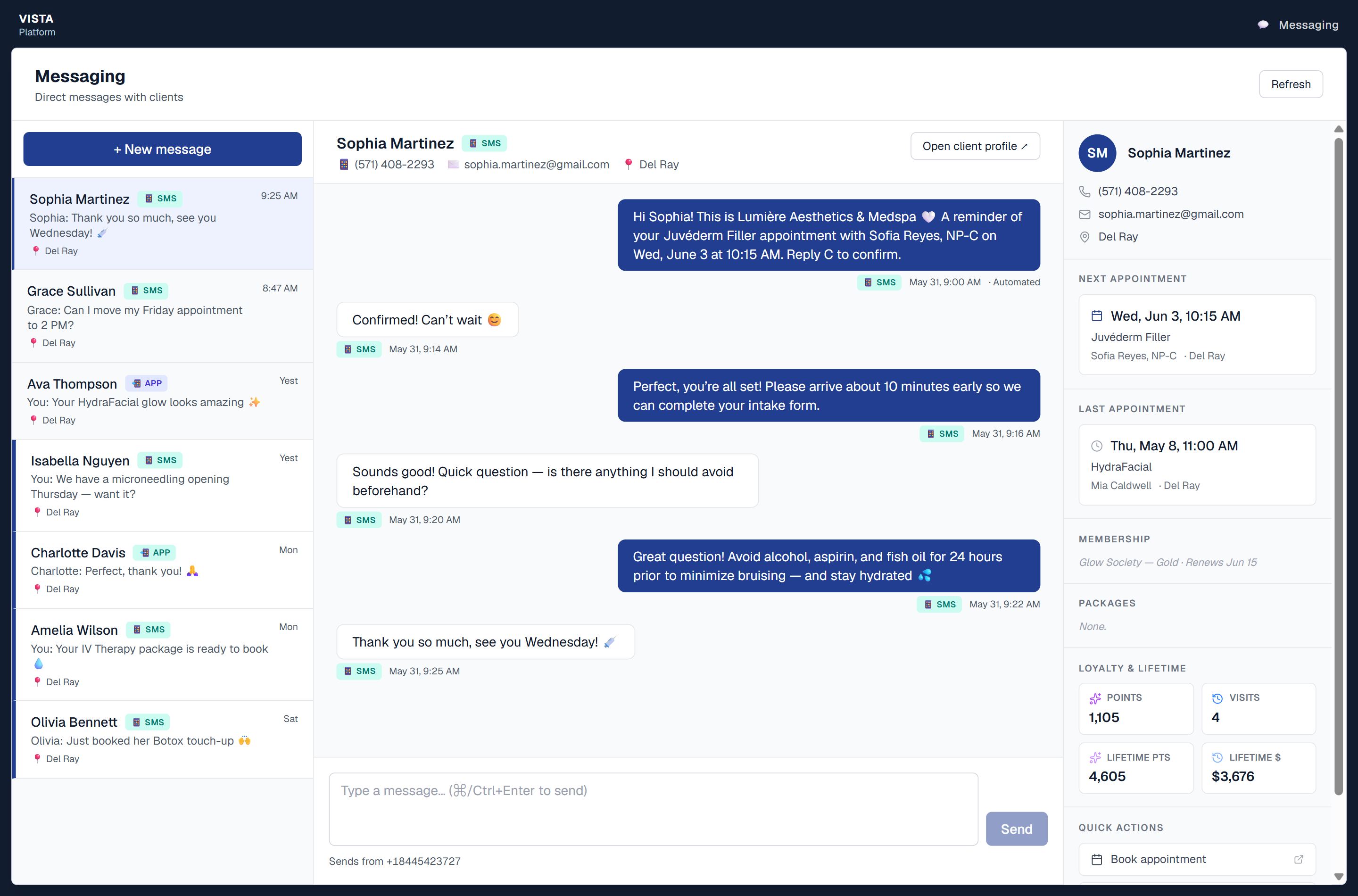Image resolution: width=1358 pixels, height=896 pixels.
Task: Click VISTA Platform logo
Action: pyautogui.click(x=37, y=25)
